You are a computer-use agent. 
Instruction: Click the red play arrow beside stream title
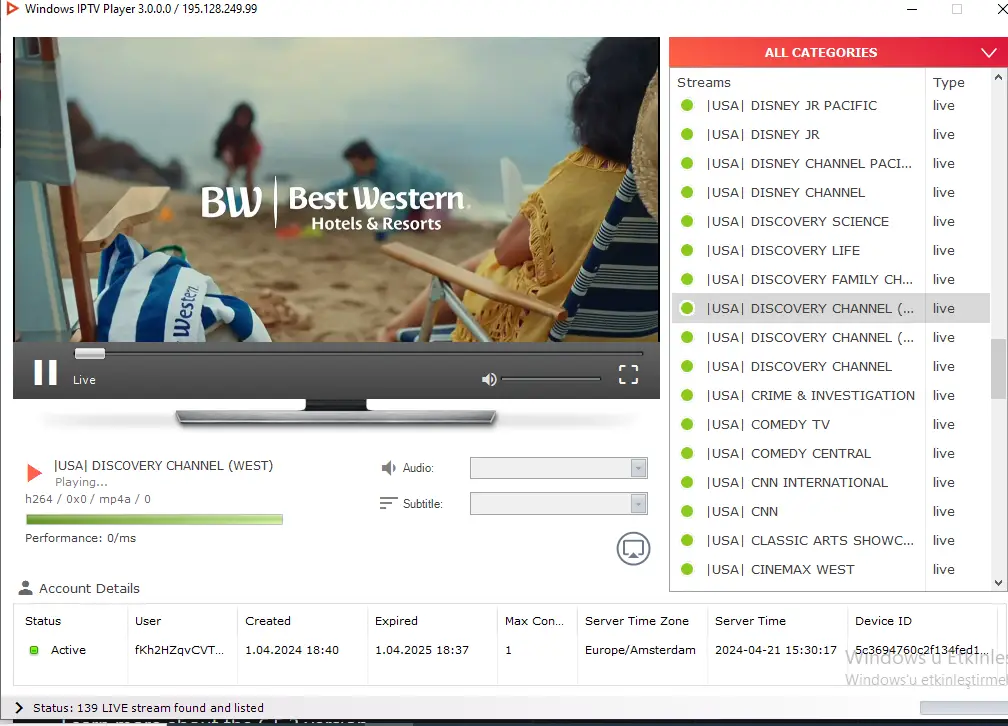34,473
